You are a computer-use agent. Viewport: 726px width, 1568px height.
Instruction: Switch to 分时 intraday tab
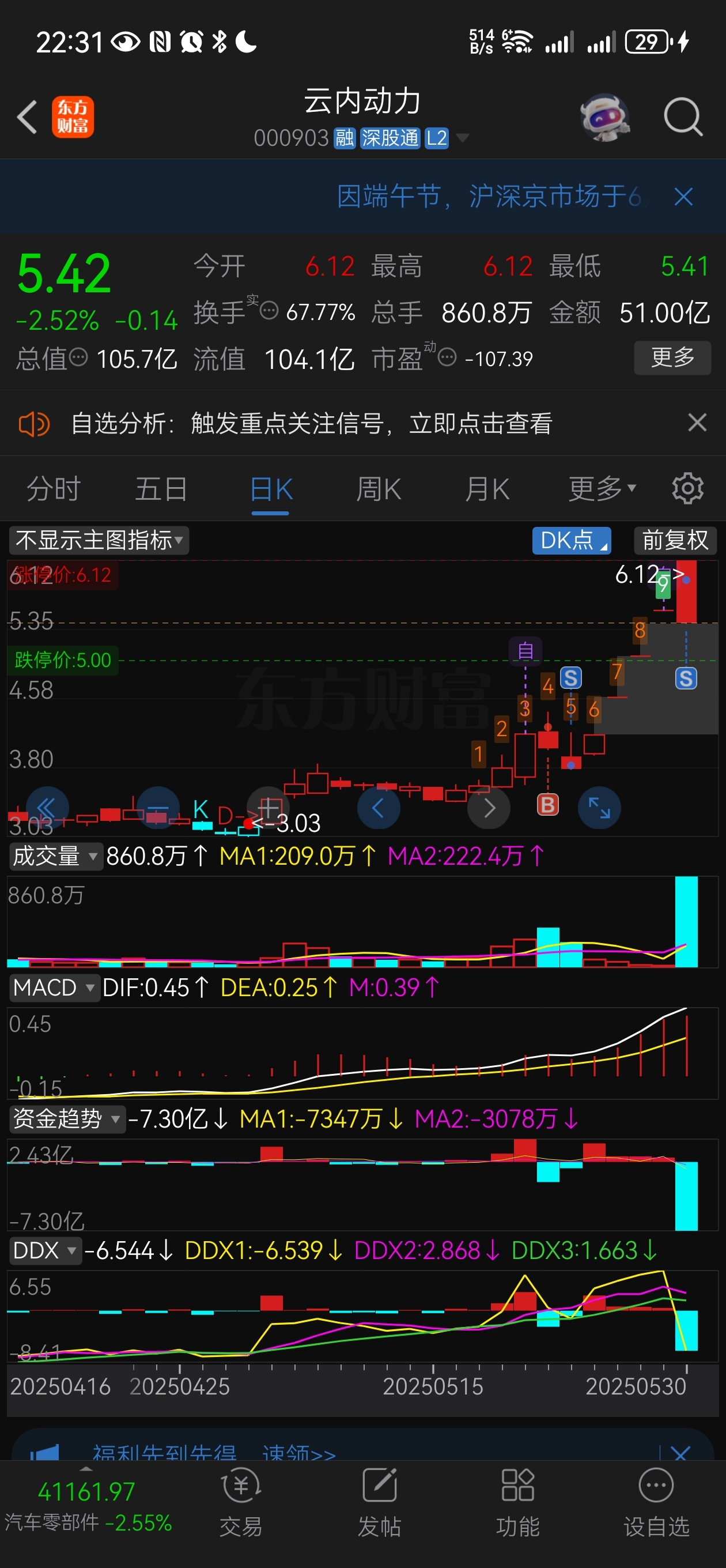point(54,488)
